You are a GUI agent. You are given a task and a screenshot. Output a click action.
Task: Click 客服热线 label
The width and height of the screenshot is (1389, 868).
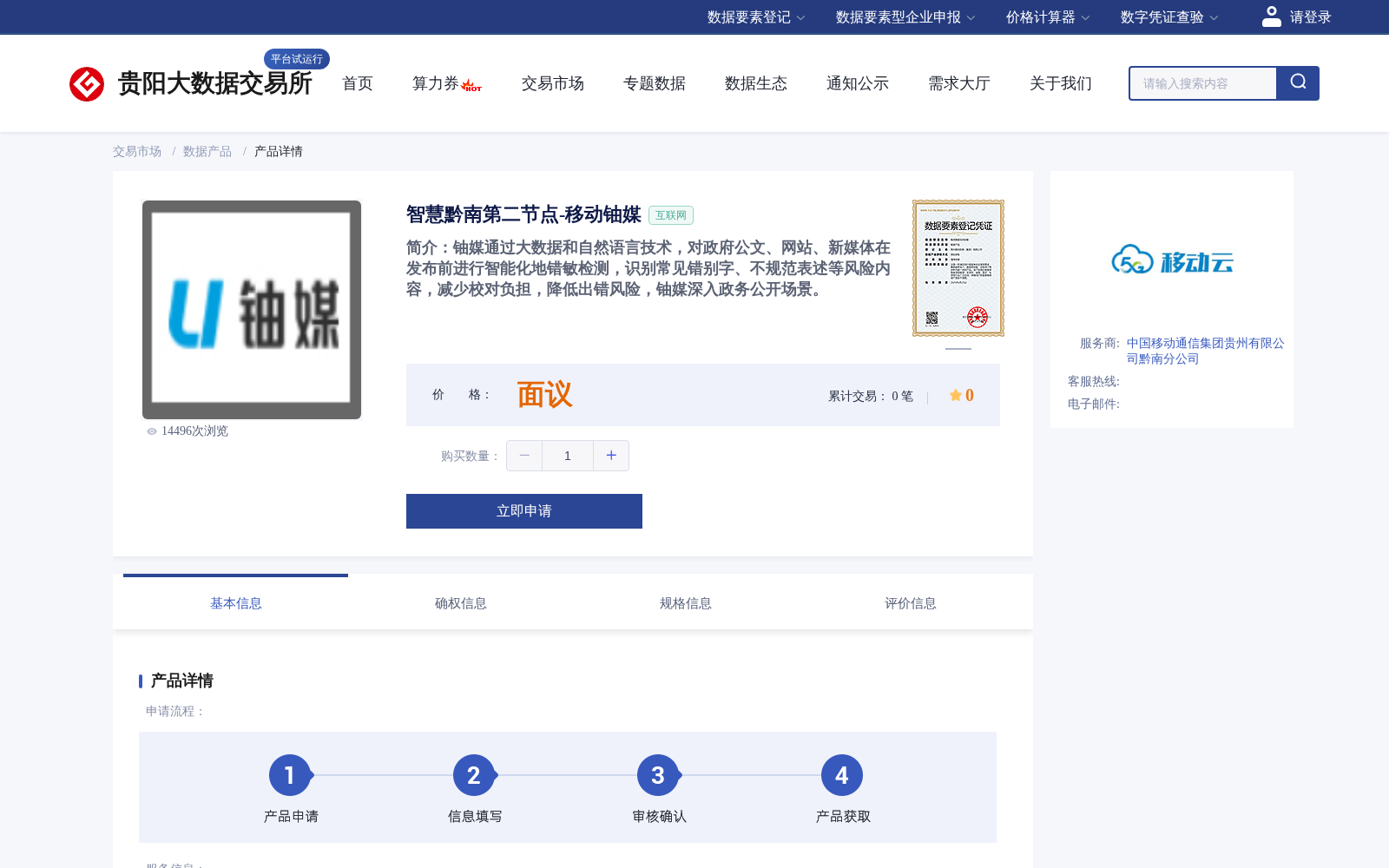coord(1094,382)
